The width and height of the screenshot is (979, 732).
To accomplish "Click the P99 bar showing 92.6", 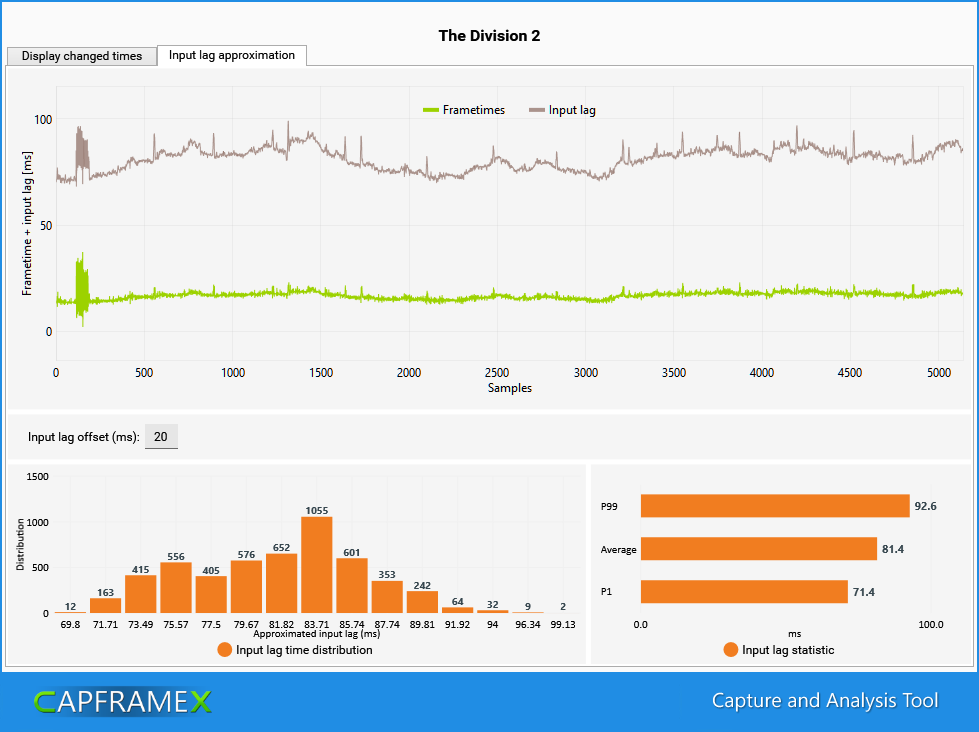I will pos(775,506).
